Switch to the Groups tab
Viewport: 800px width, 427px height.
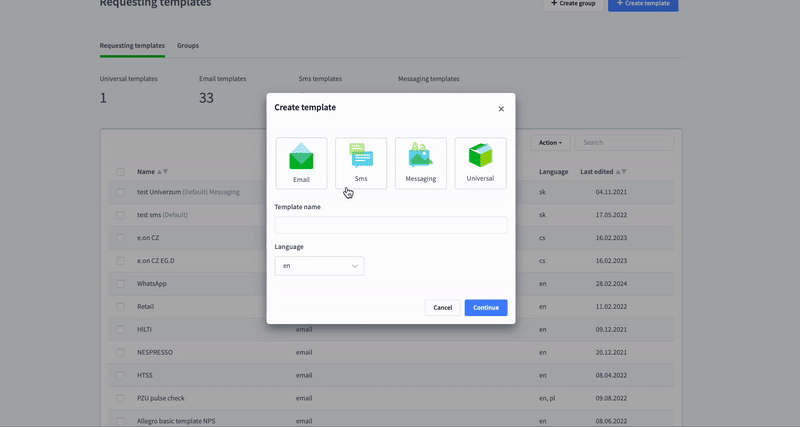pos(188,45)
